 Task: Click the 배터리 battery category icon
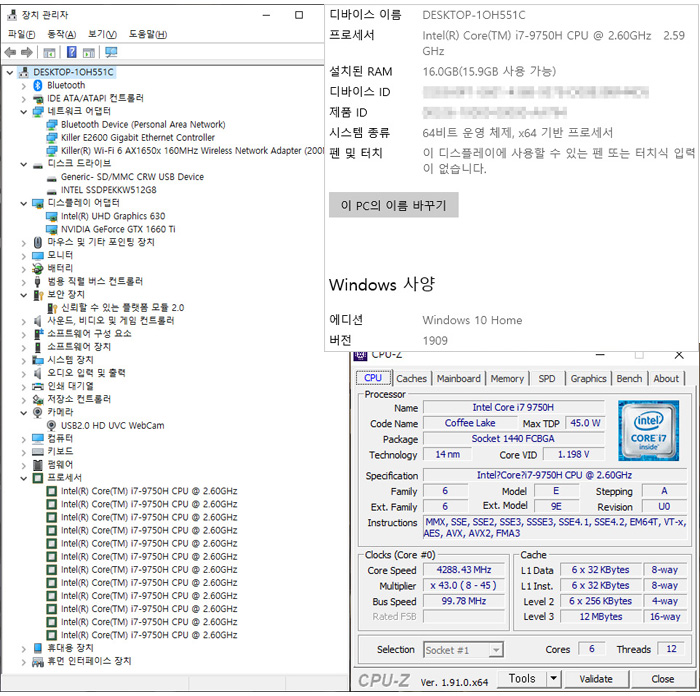click(x=38, y=268)
